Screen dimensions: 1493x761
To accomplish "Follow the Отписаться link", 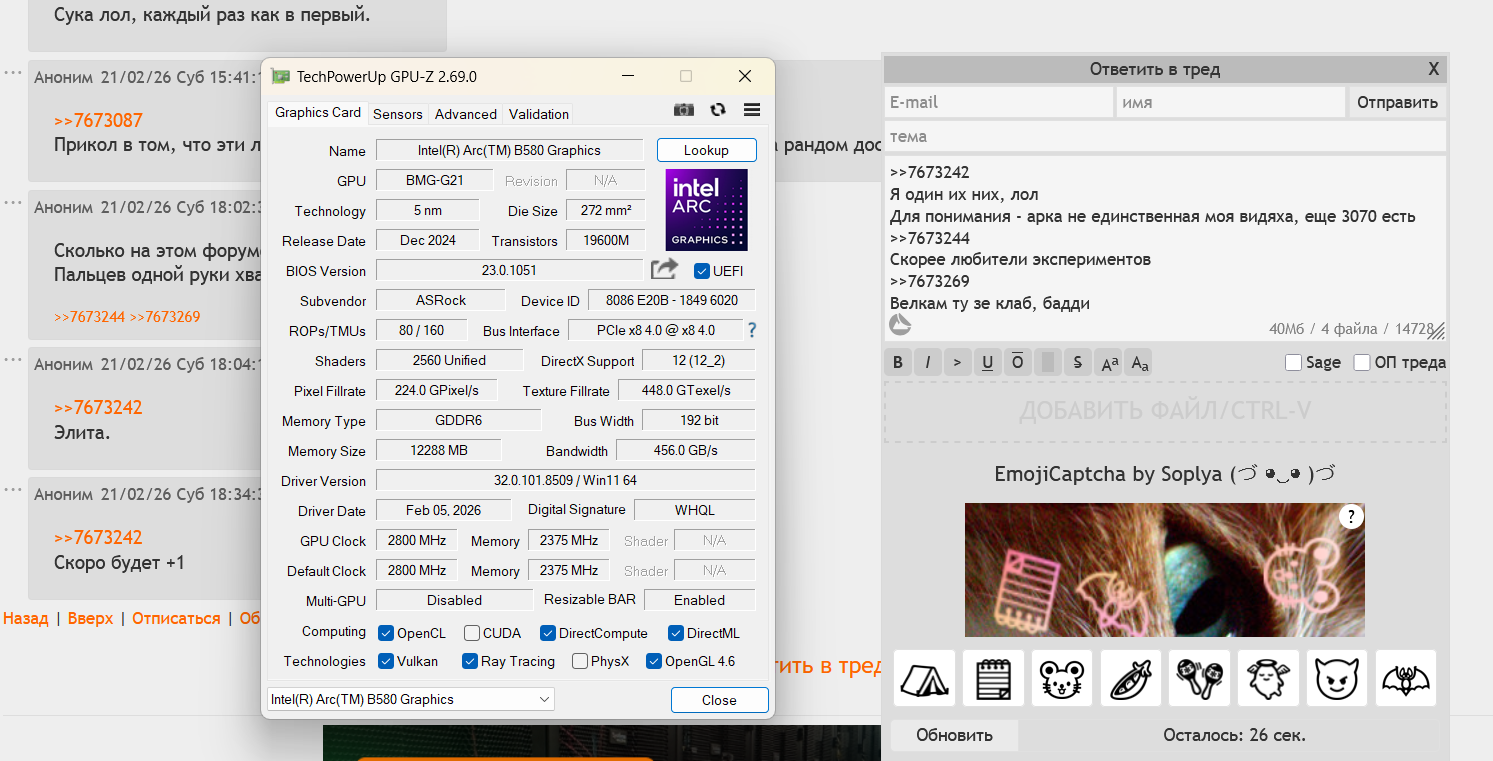I will tap(176, 618).
